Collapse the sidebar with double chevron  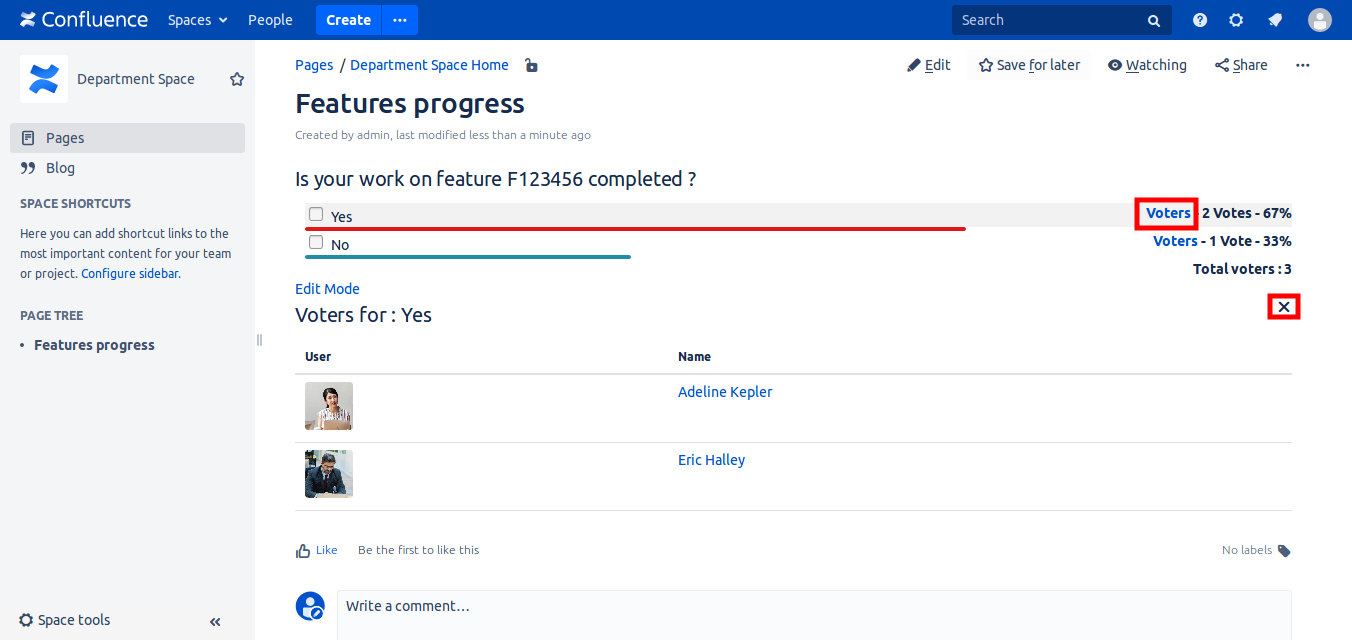pos(215,621)
